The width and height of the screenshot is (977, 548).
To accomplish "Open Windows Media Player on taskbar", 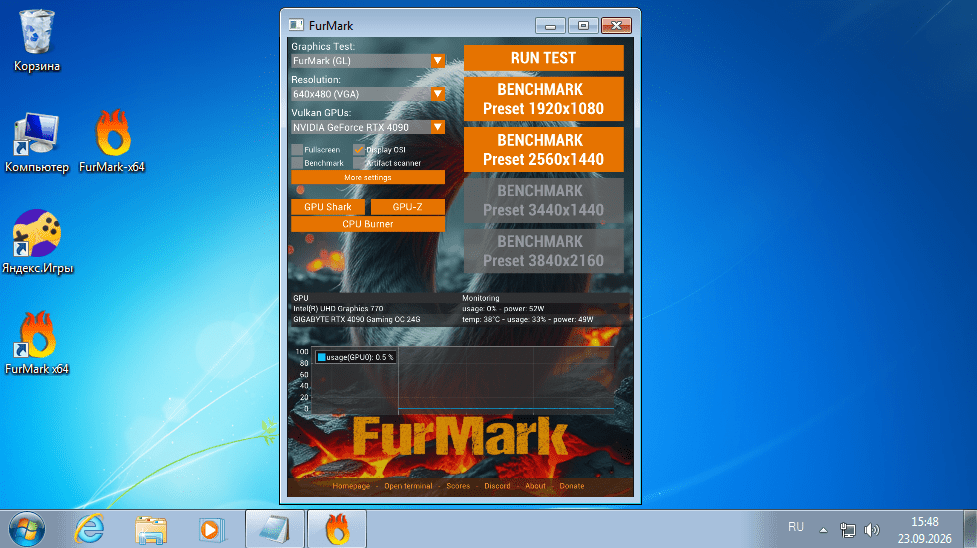I will tap(211, 530).
